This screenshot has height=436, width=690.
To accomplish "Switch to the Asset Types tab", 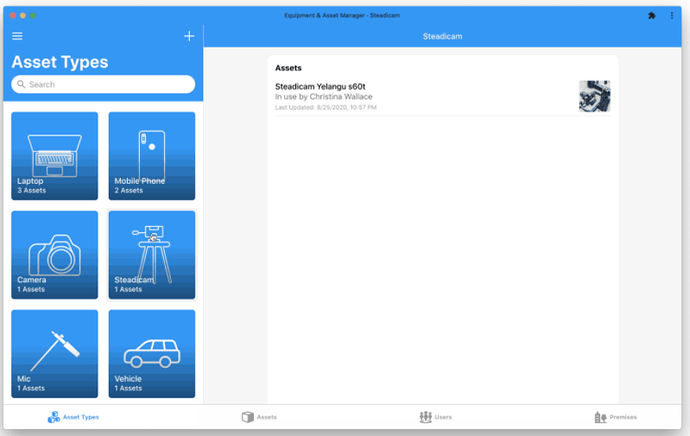I will point(73,417).
